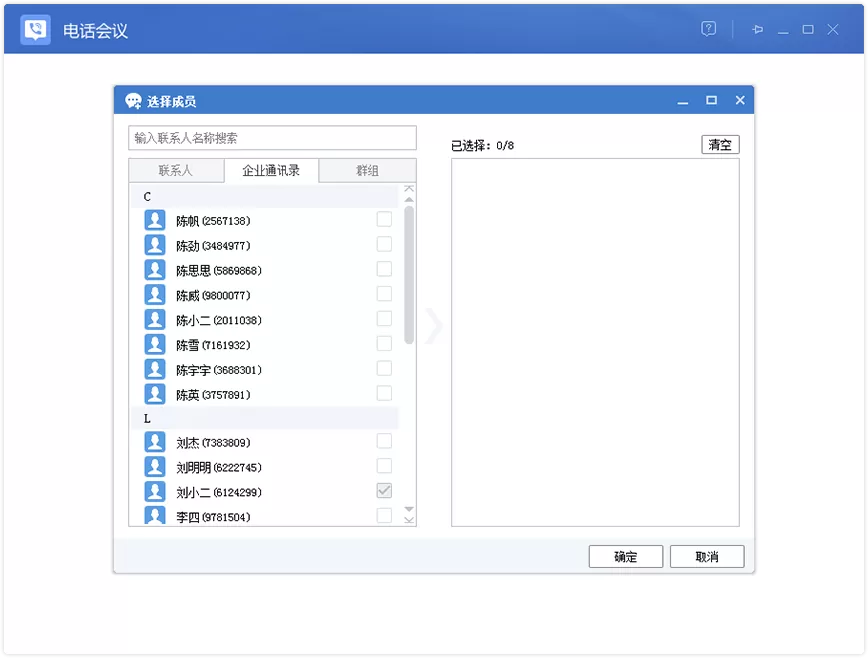Image resolution: width=868 pixels, height=658 pixels.
Task: Click the avatar icon of 刘小二
Action: click(x=155, y=491)
